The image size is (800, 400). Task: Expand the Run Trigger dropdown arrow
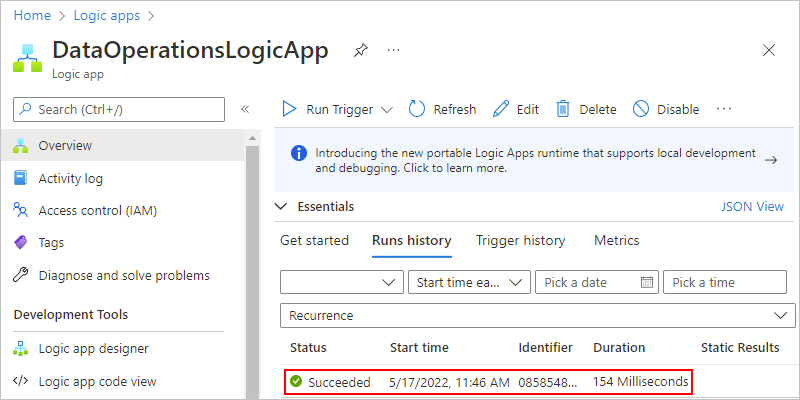(x=387, y=110)
